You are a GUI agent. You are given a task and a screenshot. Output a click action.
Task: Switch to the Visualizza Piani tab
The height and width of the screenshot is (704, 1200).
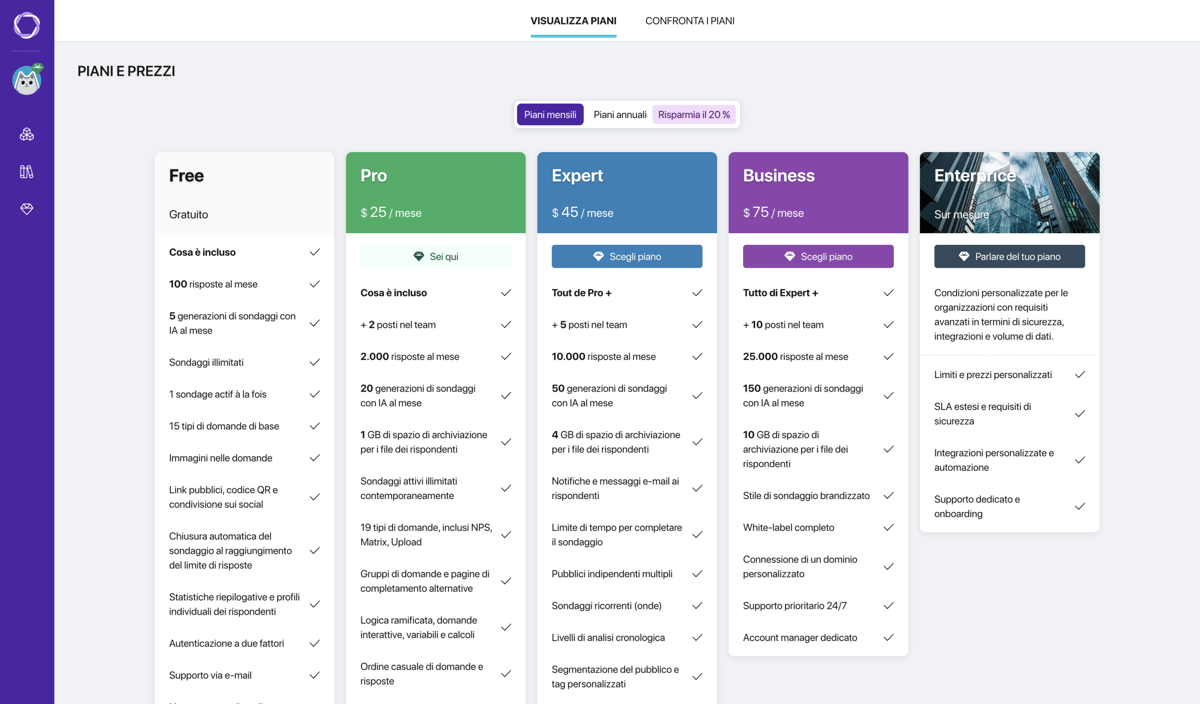[x=573, y=21]
